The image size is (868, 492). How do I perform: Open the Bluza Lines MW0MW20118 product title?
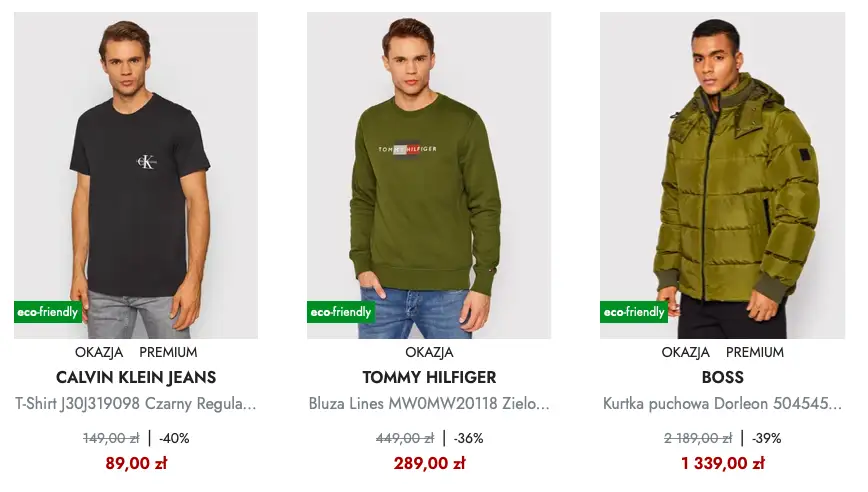click(x=429, y=405)
